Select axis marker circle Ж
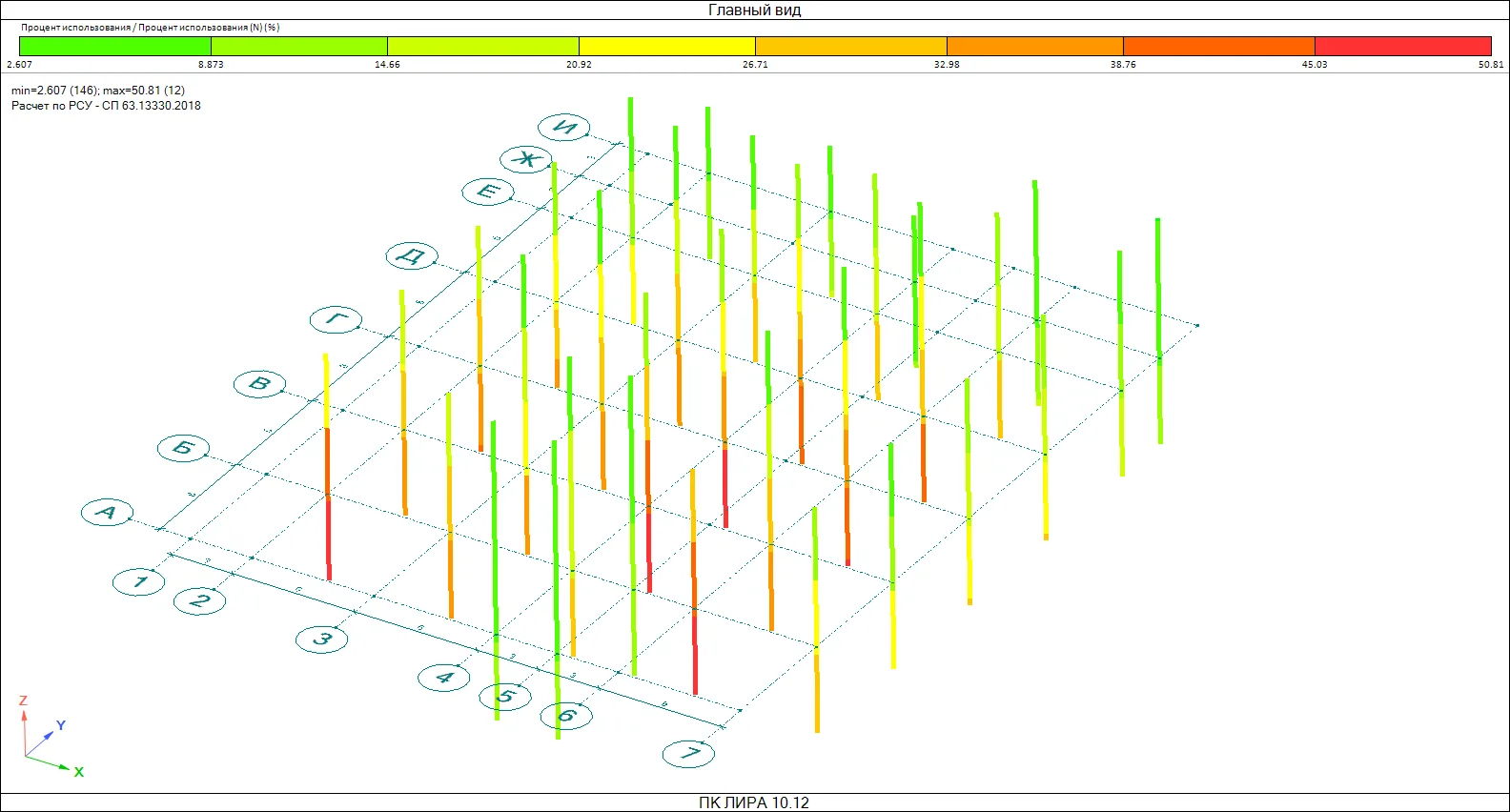1510x812 pixels. coord(526,159)
